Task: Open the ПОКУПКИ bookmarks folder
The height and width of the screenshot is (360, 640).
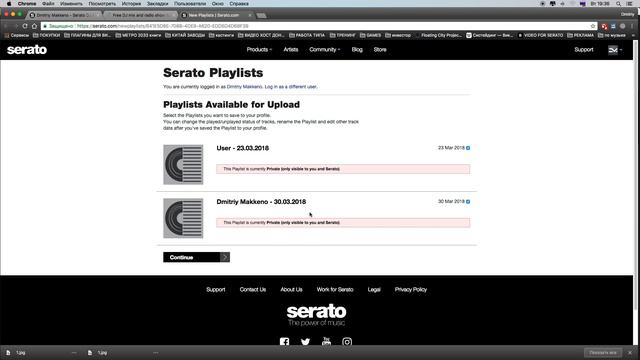Action: click(x=46, y=35)
